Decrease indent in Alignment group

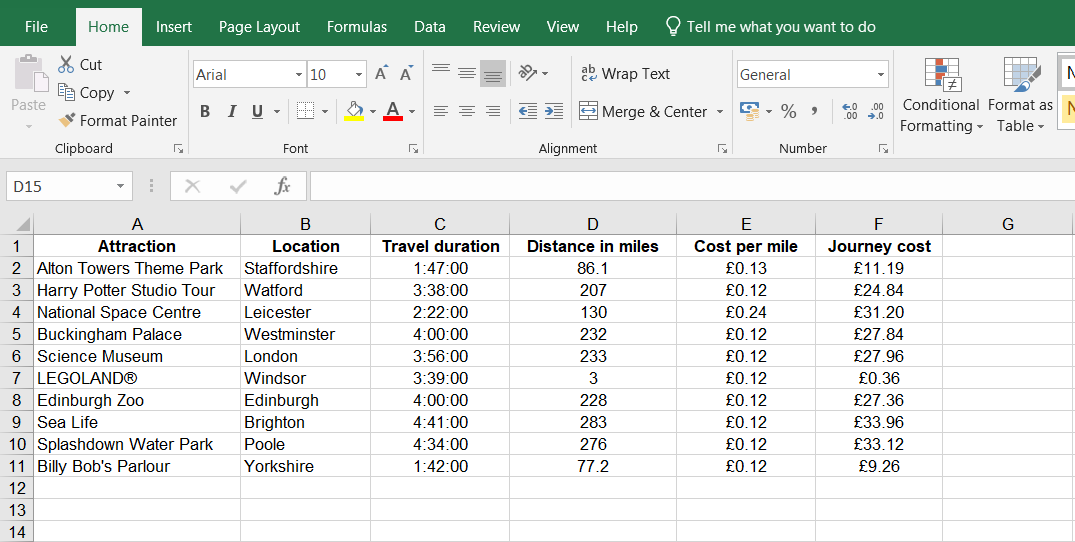tap(527, 111)
